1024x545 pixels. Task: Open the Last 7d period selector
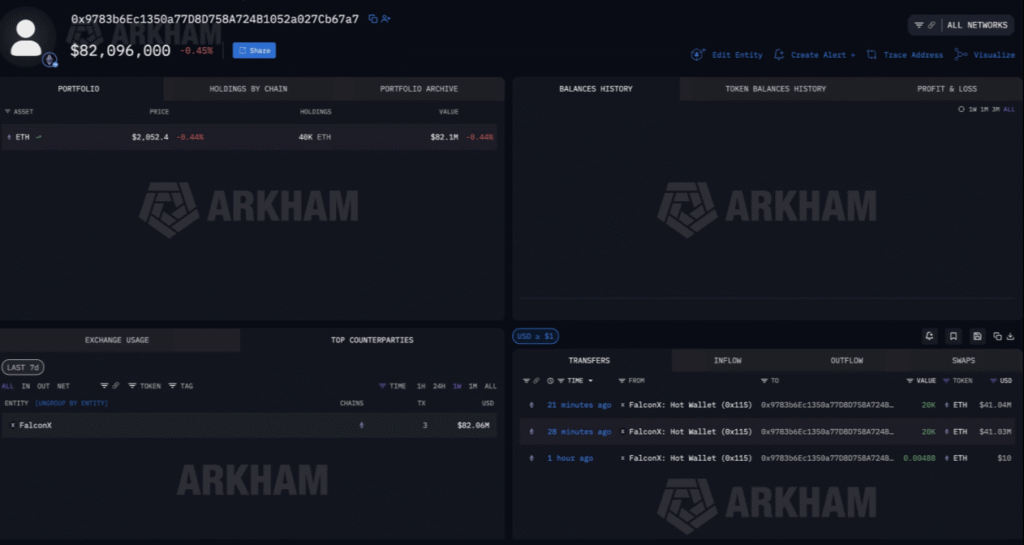tap(22, 368)
